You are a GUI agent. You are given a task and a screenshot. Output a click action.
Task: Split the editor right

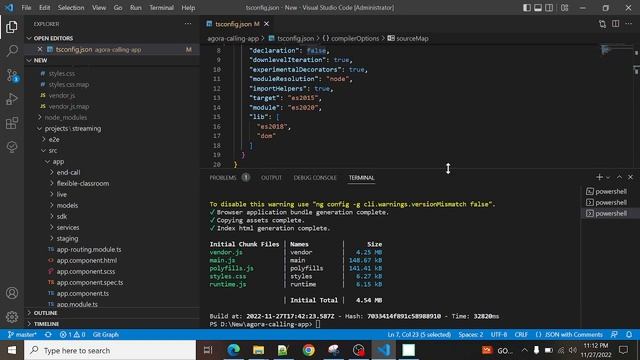pyautogui.click(x=616, y=24)
